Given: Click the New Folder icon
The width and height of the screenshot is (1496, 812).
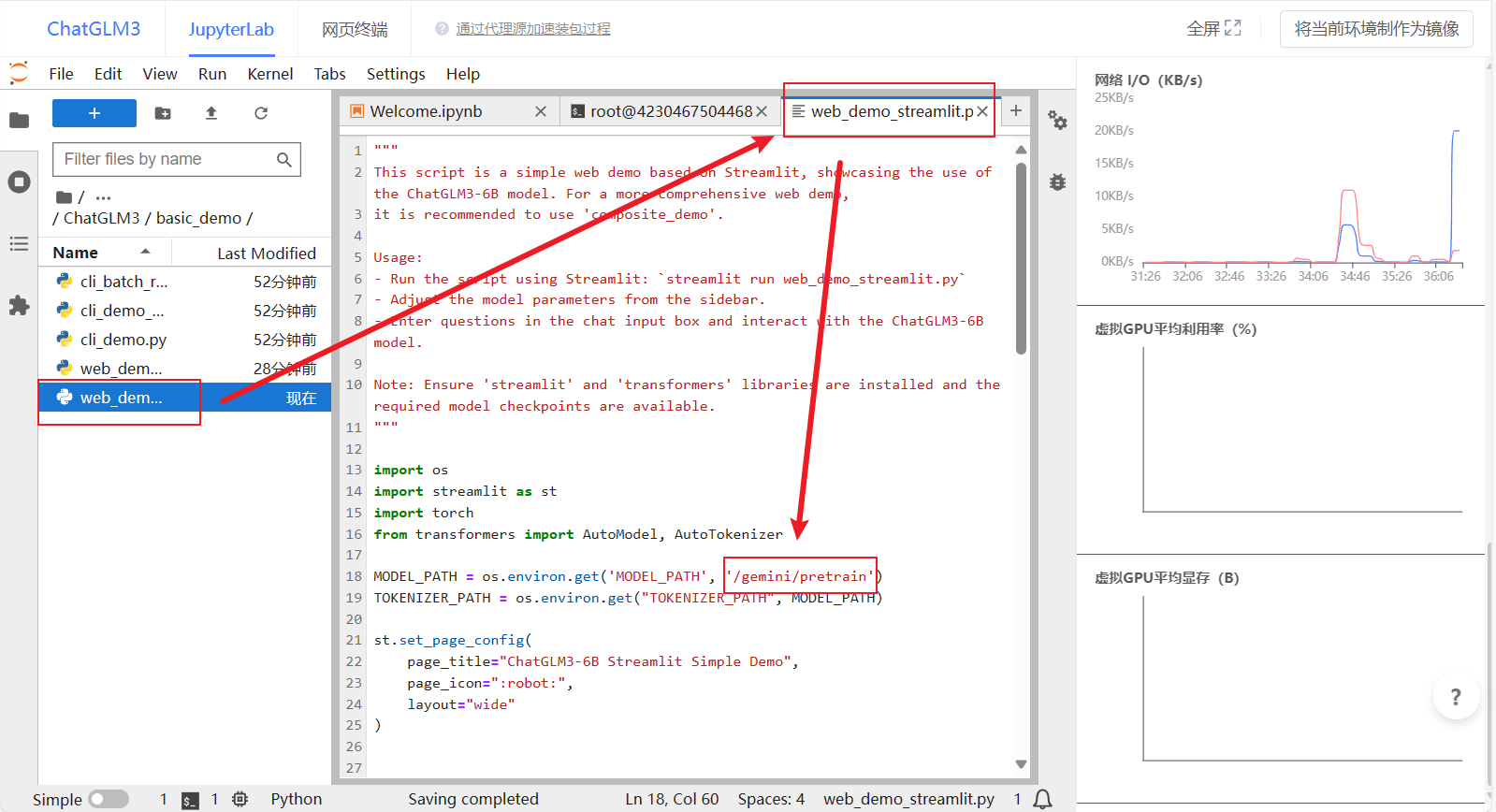Looking at the screenshot, I should 163,113.
